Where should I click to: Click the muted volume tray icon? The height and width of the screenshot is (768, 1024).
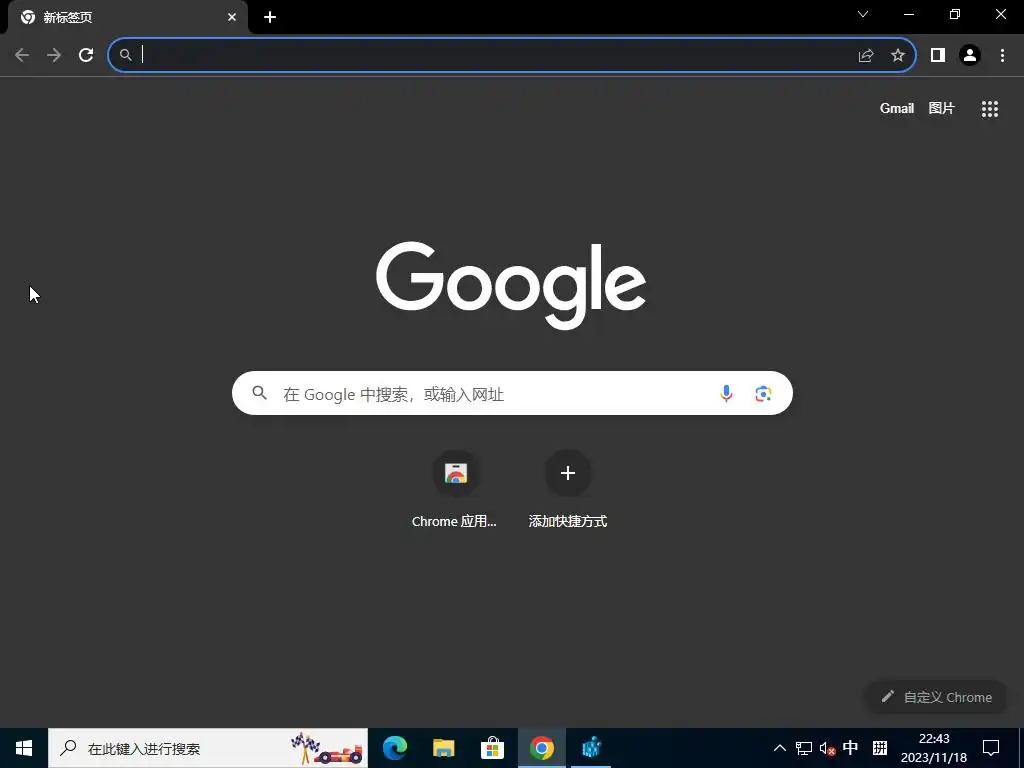(x=827, y=748)
